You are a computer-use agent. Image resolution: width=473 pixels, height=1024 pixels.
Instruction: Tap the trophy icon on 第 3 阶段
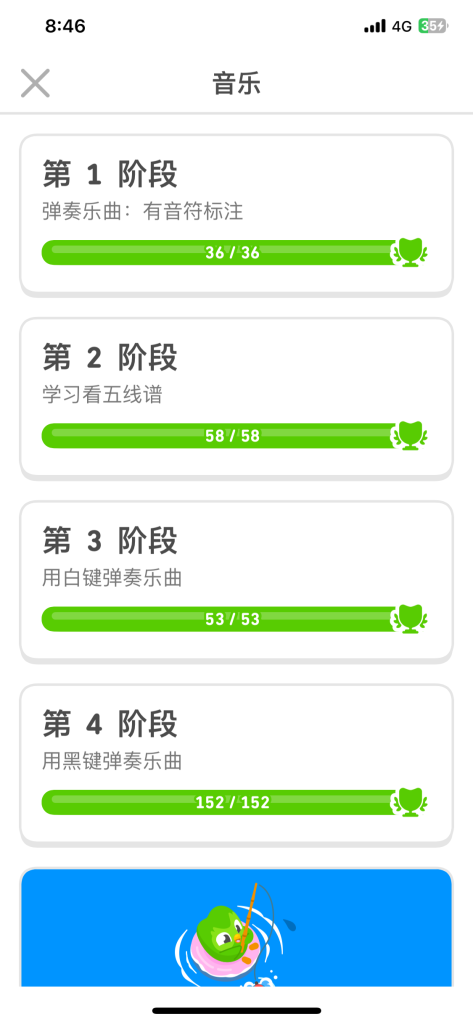[410, 619]
